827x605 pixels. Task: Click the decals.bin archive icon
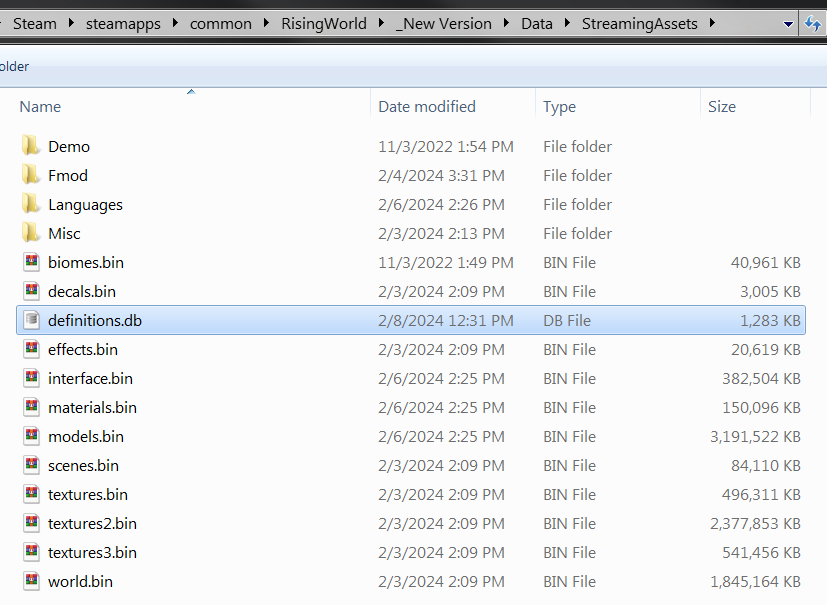coord(32,291)
